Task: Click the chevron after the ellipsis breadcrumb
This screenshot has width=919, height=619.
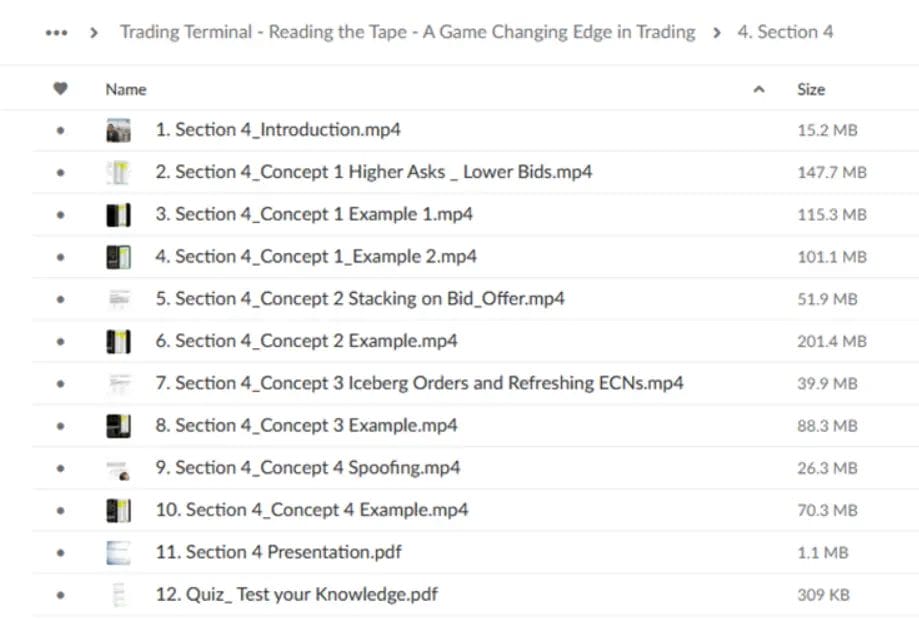Action: 91,31
